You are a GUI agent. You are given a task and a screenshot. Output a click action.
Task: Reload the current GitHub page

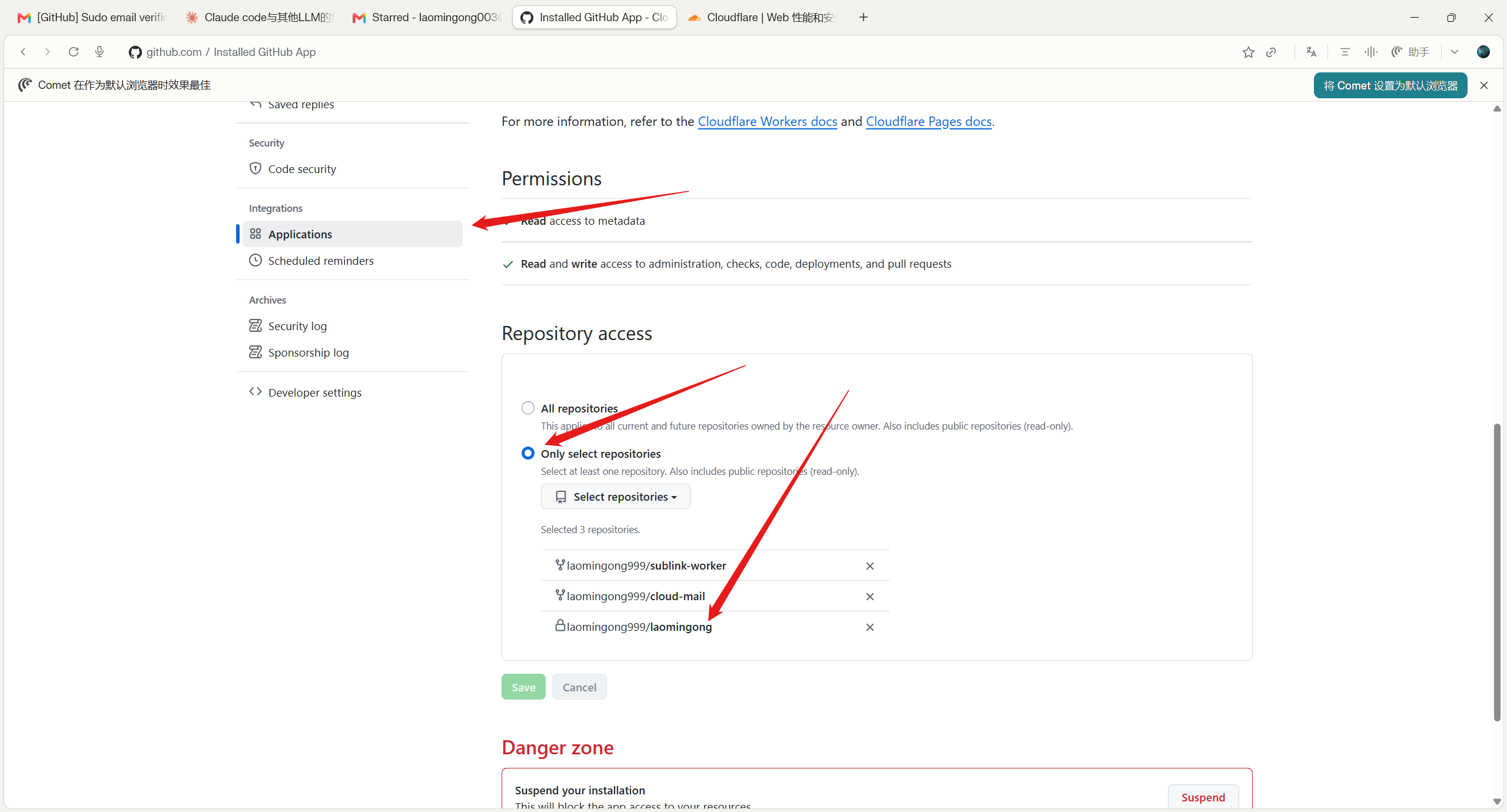[74, 52]
